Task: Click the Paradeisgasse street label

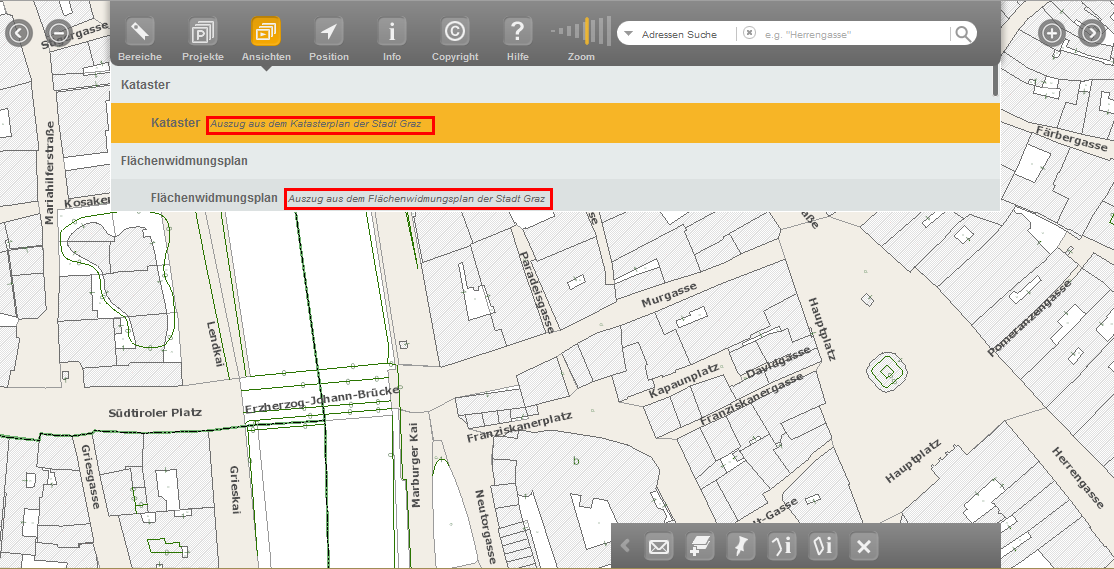Action: (536, 292)
